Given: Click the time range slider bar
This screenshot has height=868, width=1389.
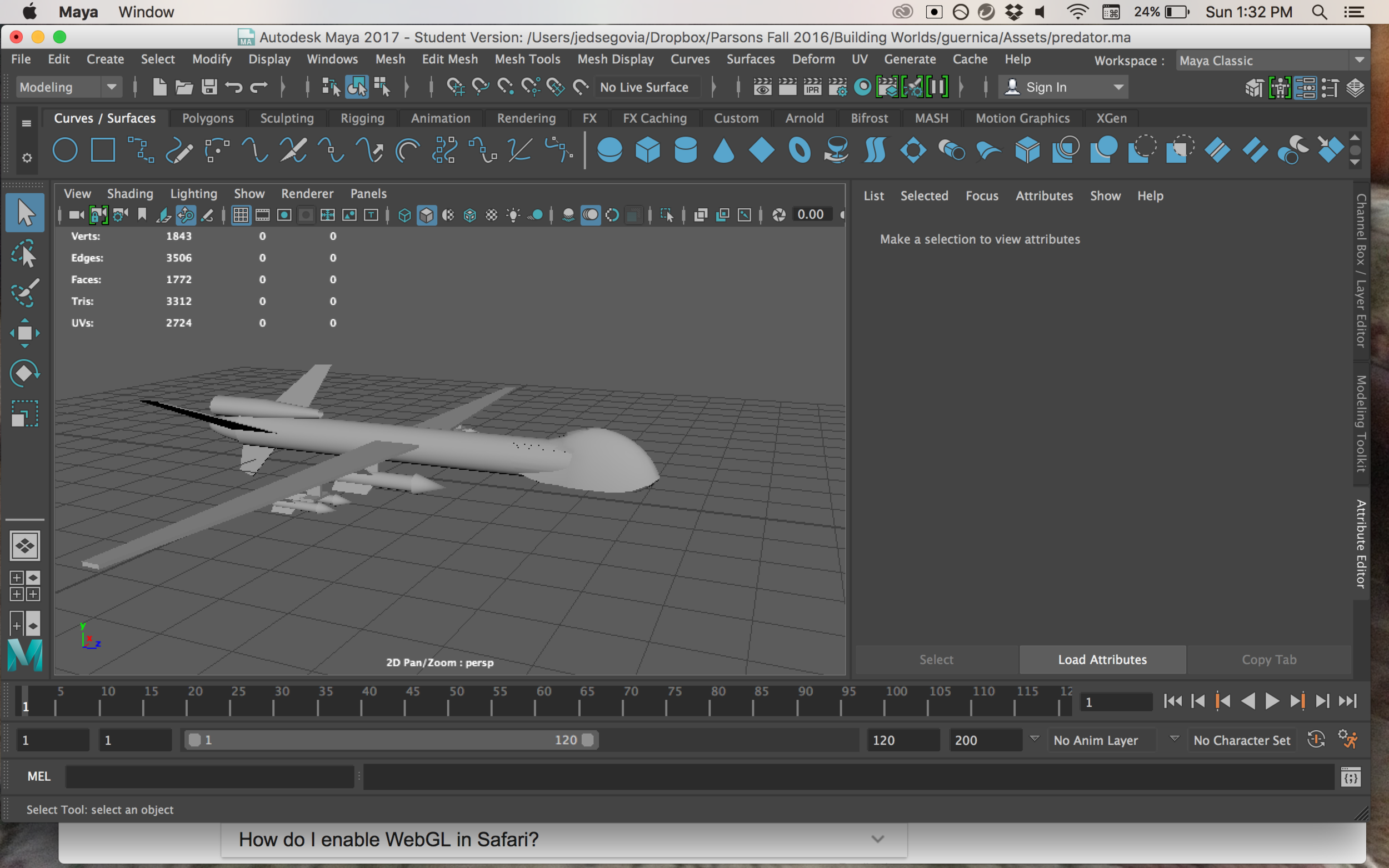Looking at the screenshot, I should click(x=391, y=740).
